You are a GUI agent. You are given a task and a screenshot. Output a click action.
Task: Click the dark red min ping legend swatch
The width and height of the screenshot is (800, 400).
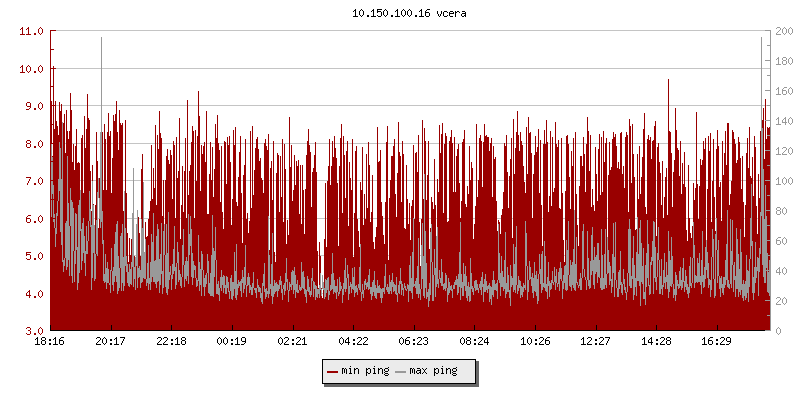(x=333, y=372)
